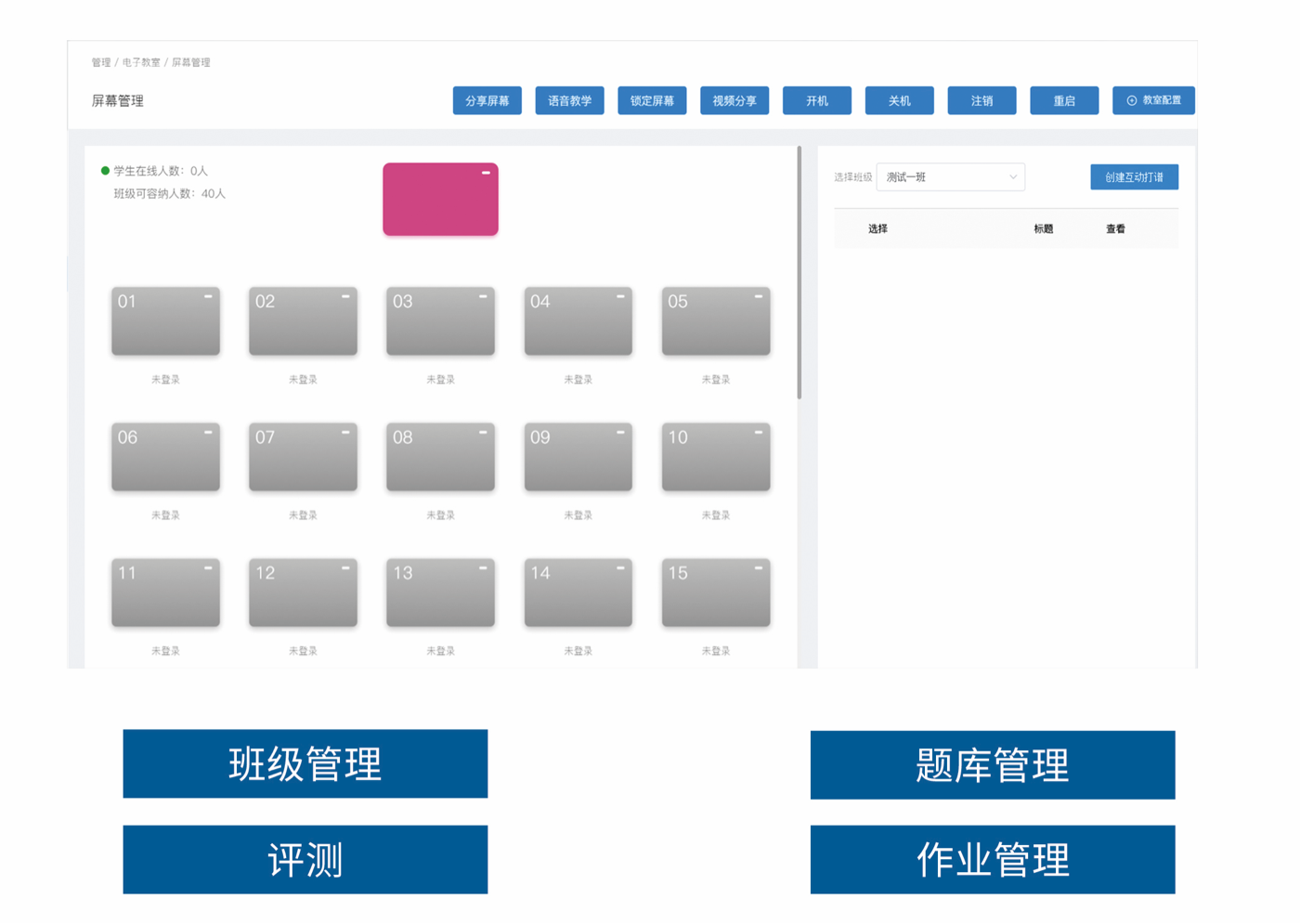
Task: Click the minus icon on seat 13
Action: point(483,568)
